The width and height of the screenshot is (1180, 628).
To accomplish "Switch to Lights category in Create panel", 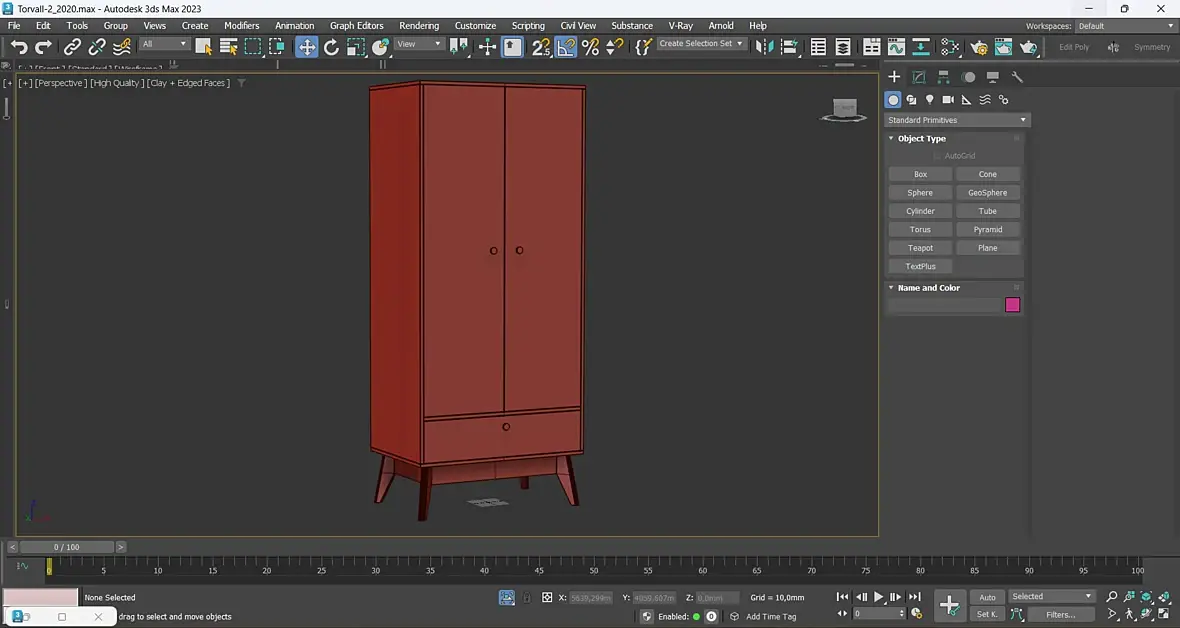I will click(930, 100).
